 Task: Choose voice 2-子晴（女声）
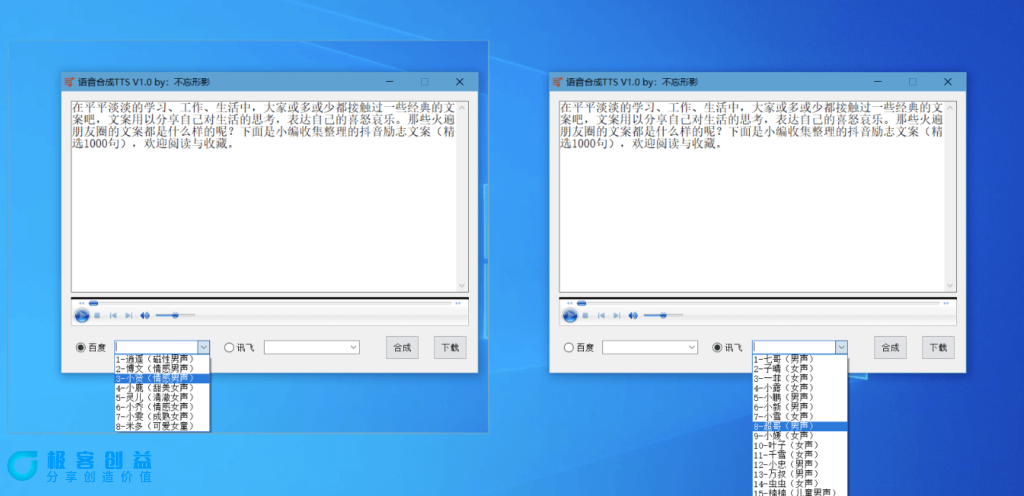(800, 369)
